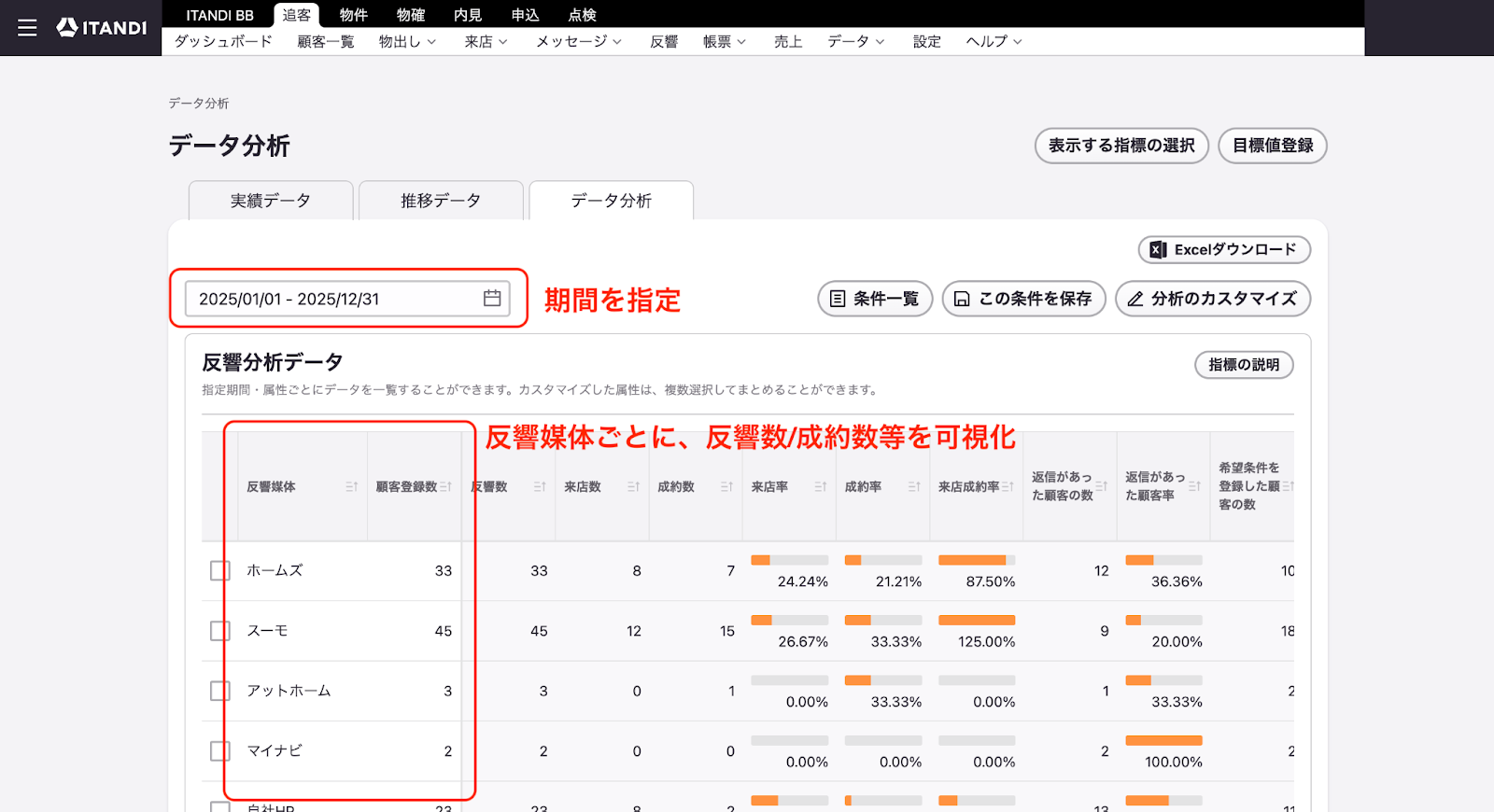This screenshot has height=812, width=1494.
Task: Select the ホームズ row checkbox
Action: [x=220, y=570]
